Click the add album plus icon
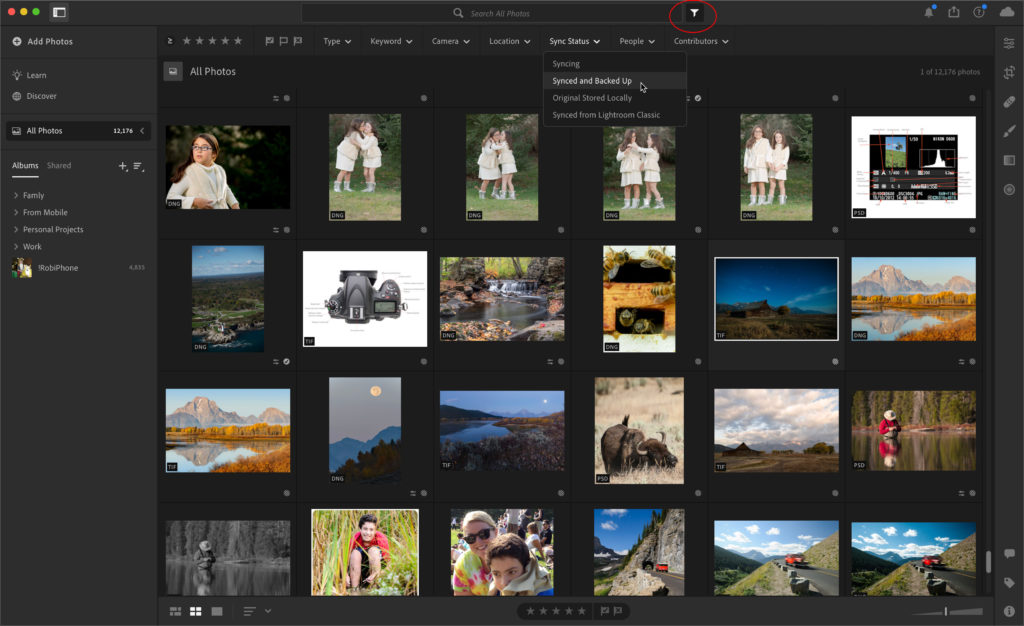 [x=122, y=166]
